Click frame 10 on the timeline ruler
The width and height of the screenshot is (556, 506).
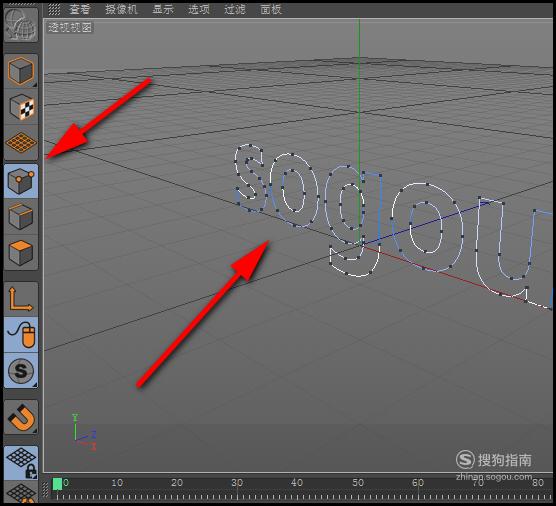[x=117, y=483]
